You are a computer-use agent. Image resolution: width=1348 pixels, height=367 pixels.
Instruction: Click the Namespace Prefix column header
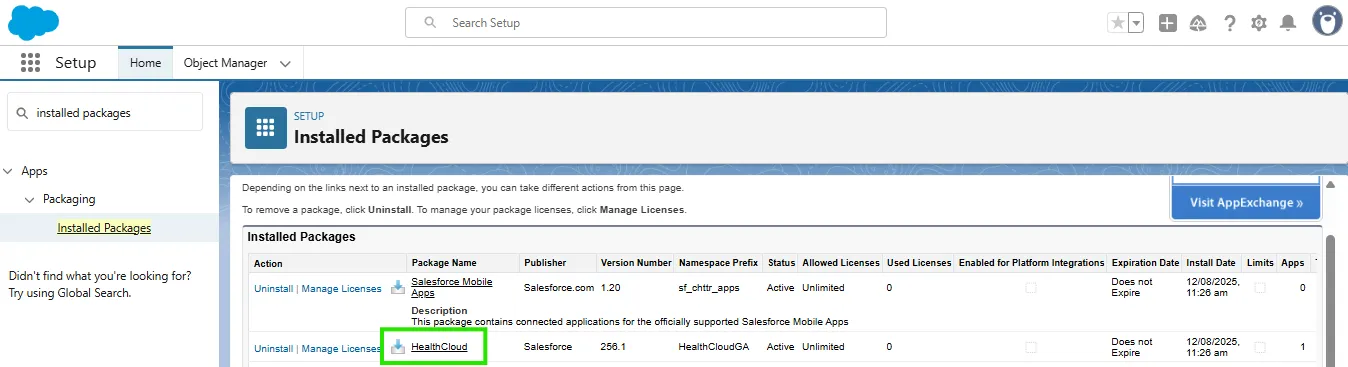point(719,263)
